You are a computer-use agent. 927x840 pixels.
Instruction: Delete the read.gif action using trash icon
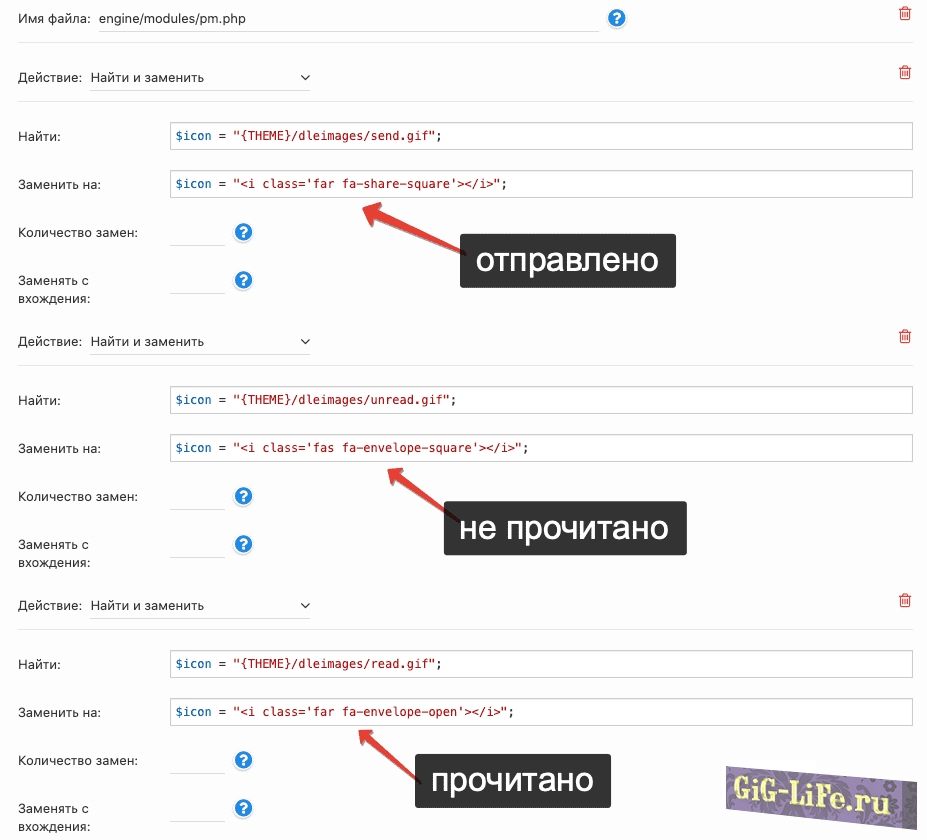point(905,600)
